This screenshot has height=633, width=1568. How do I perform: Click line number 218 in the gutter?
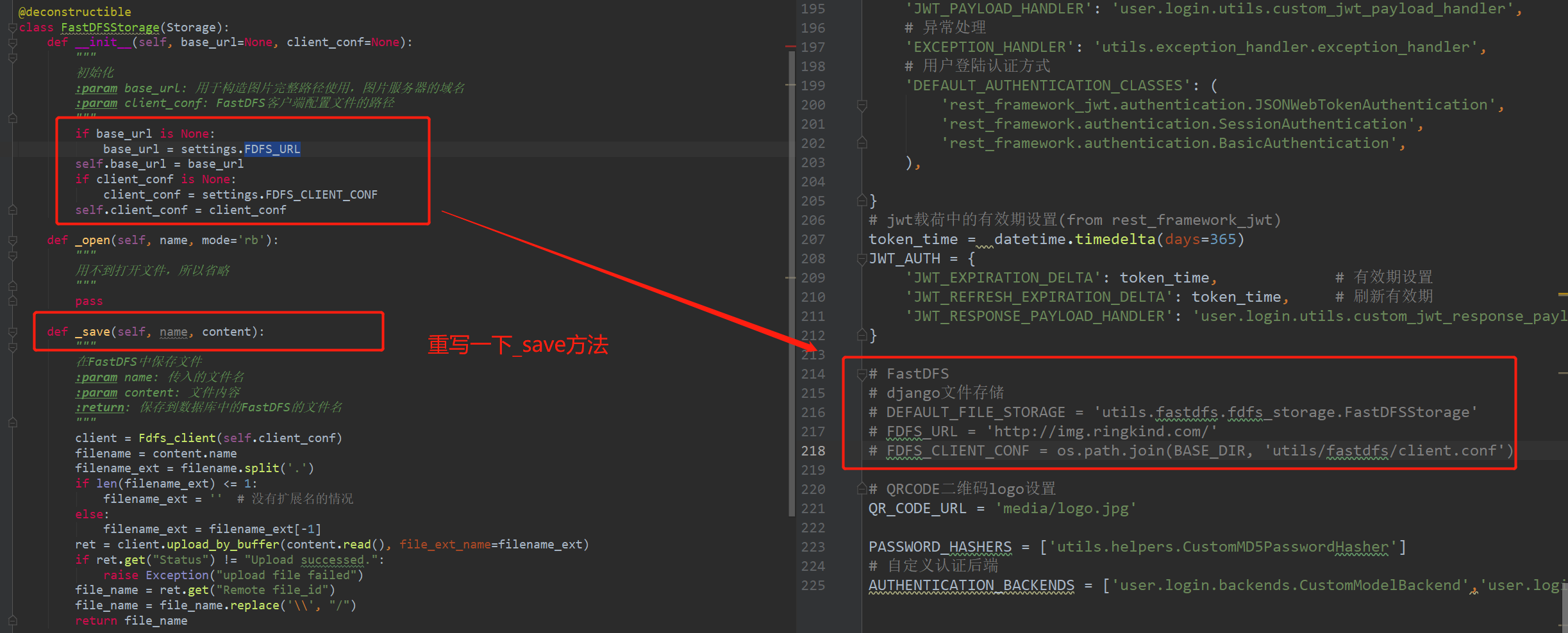click(x=813, y=451)
